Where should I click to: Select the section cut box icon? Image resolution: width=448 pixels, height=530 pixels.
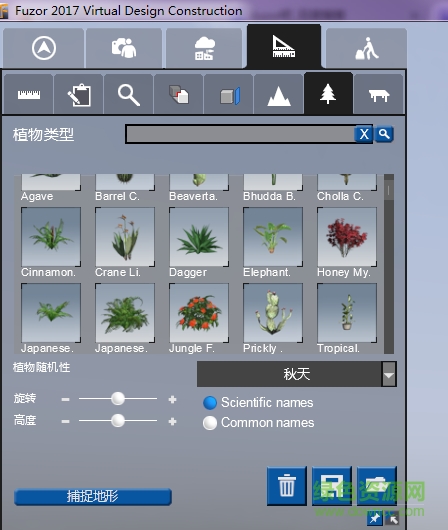pyautogui.click(x=229, y=94)
